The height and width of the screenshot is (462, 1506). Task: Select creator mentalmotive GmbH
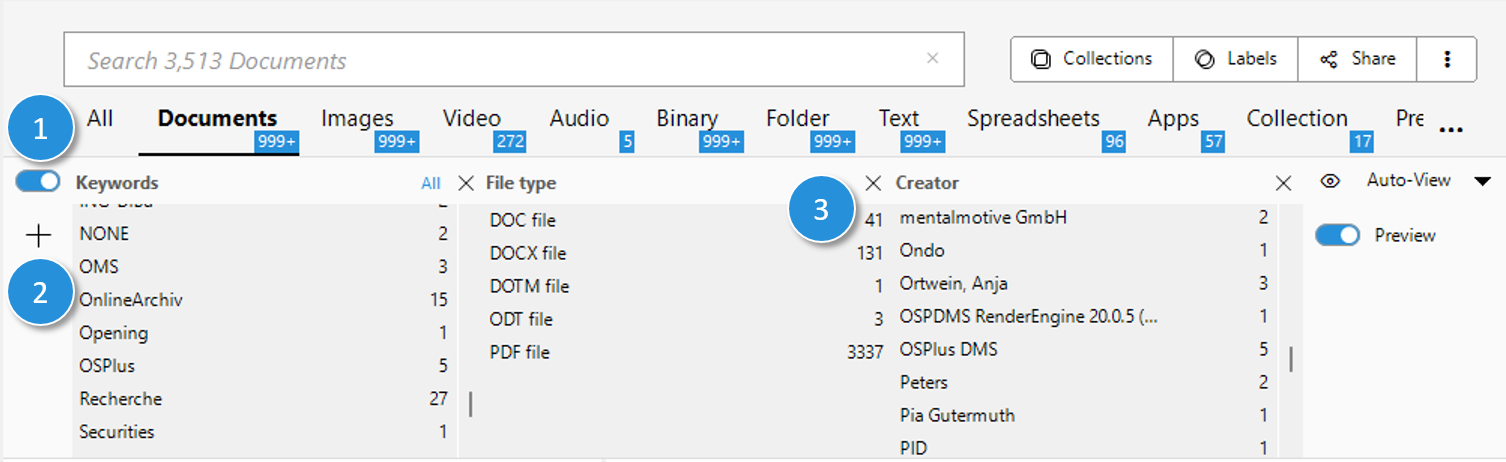tap(1084, 217)
